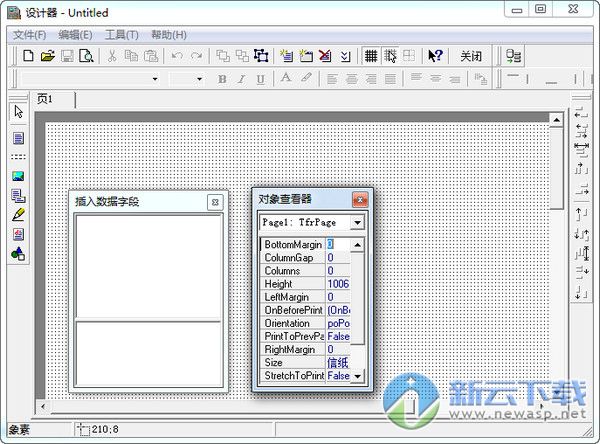Open the 文件(F) menu
Viewport: 600px width, 444px height.
click(x=29, y=35)
